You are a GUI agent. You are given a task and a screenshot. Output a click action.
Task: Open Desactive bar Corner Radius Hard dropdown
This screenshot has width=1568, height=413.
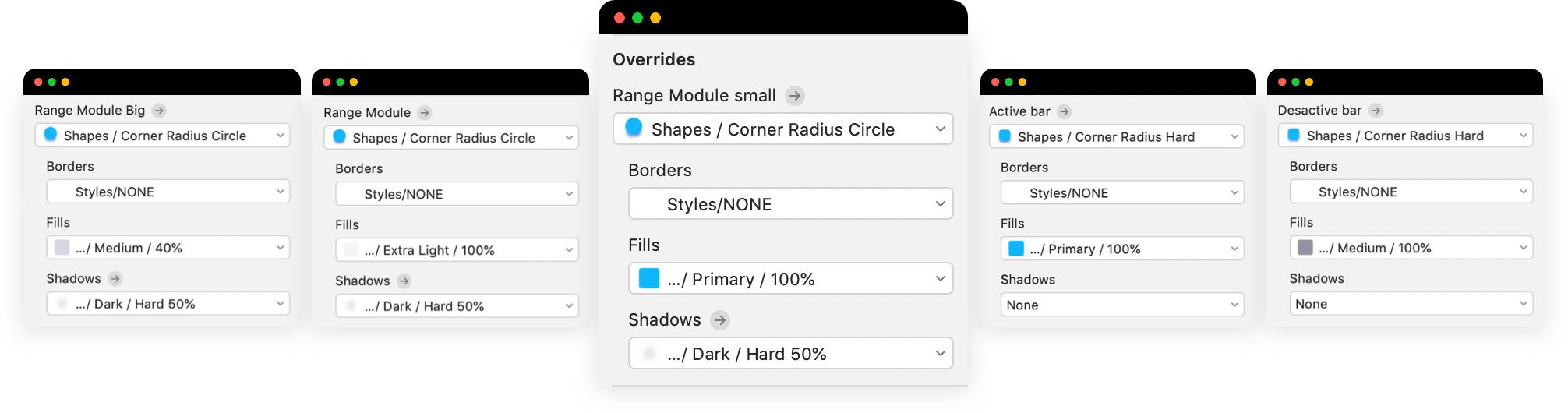(x=1405, y=136)
